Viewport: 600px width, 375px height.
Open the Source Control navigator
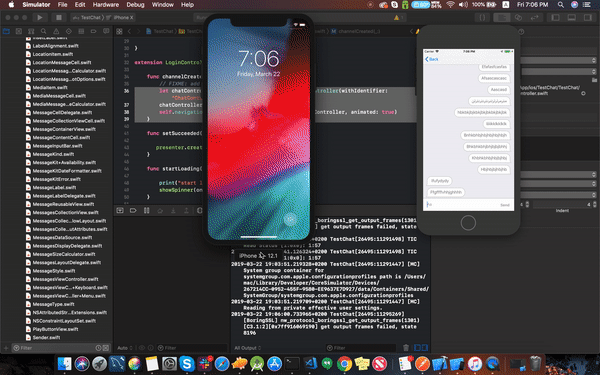pyautogui.click(x=19, y=31)
